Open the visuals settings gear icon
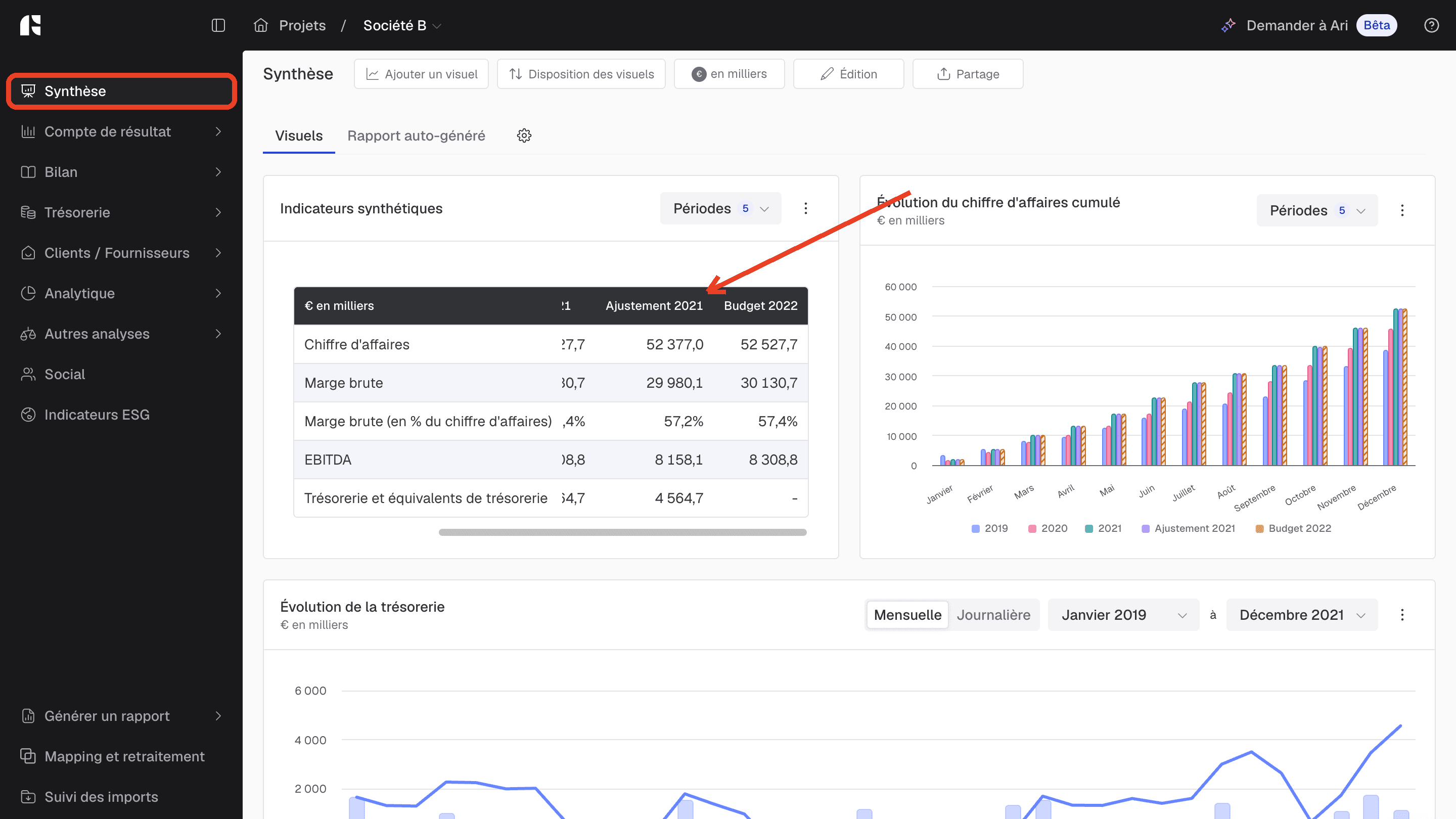 [x=524, y=135]
